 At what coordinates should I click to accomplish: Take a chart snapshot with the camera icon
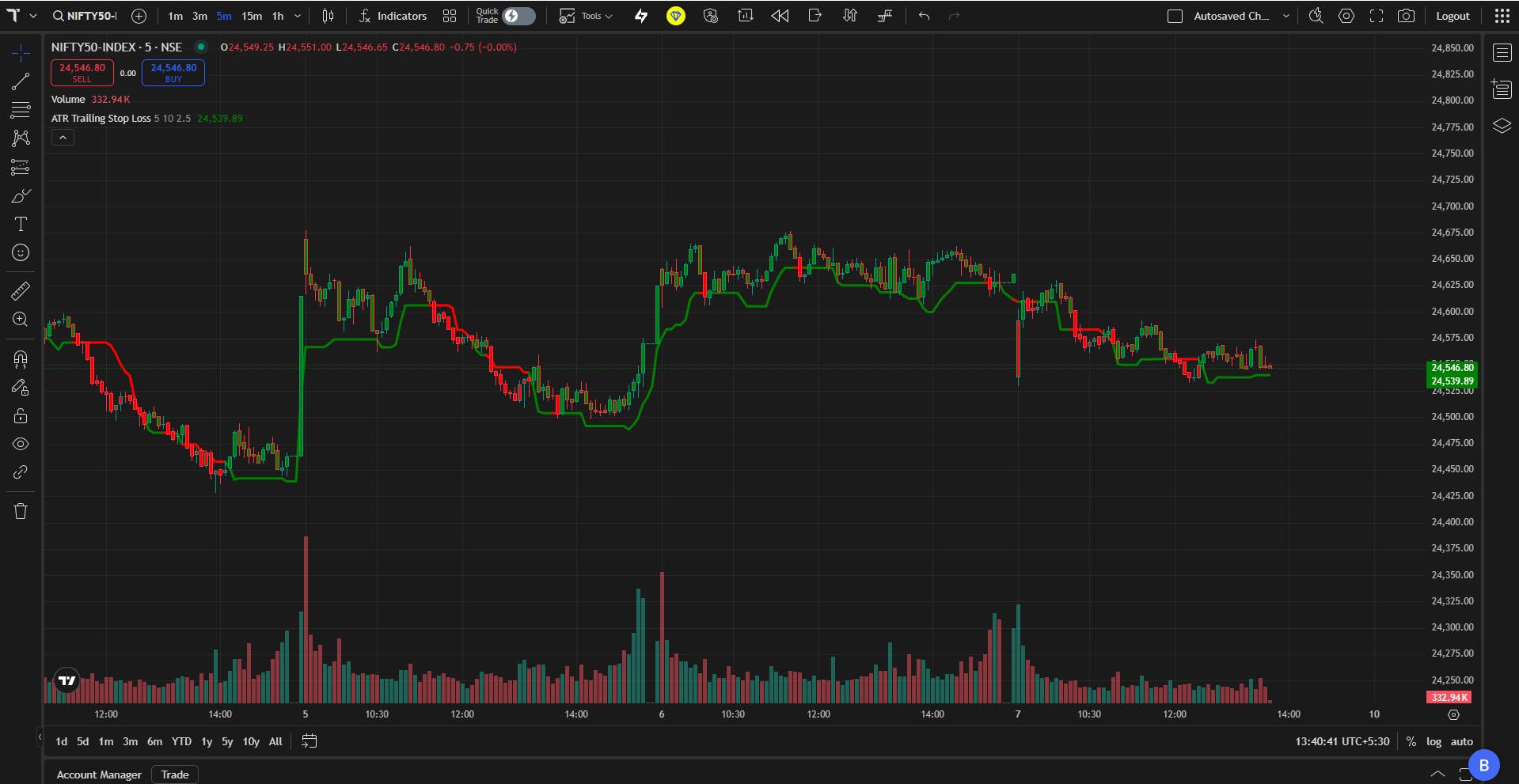tap(1407, 16)
